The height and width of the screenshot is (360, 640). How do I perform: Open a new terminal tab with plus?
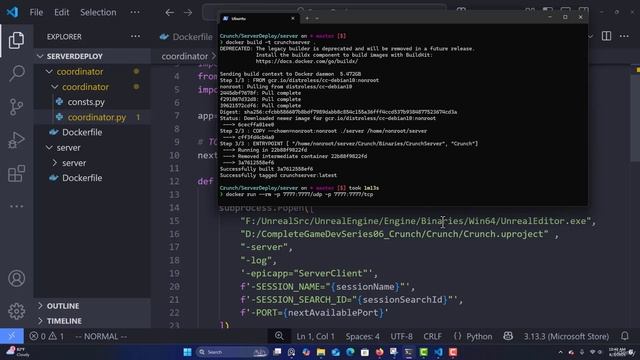point(307,18)
